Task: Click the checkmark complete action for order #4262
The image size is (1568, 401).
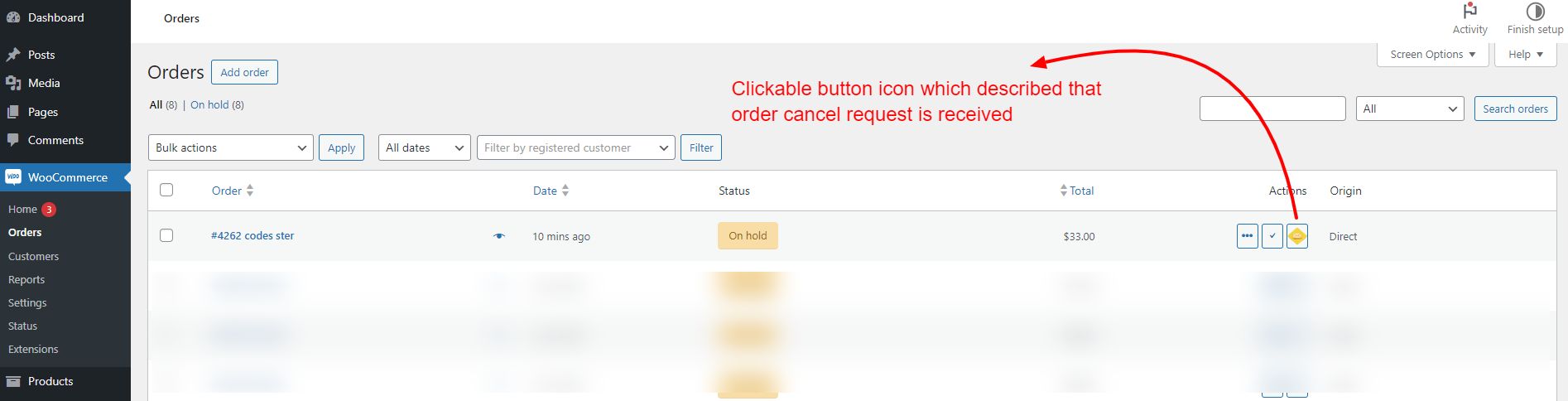Action: [1272, 236]
